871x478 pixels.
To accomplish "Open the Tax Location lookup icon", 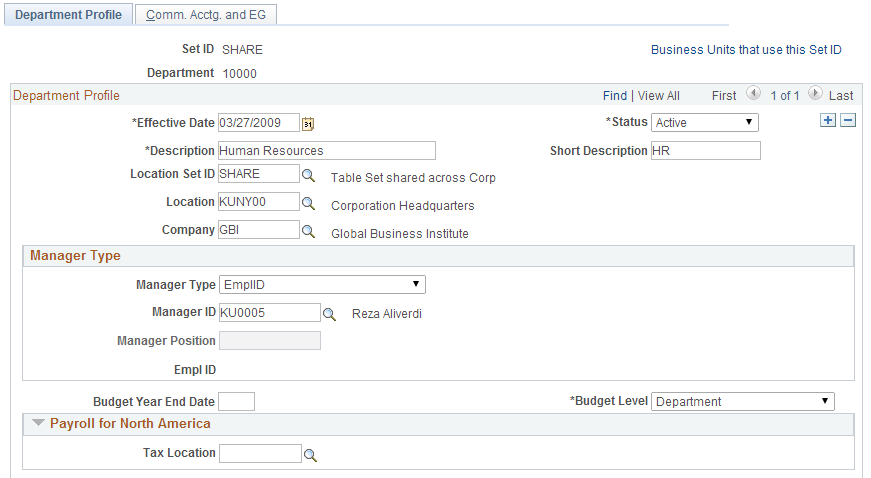I will 311,455.
